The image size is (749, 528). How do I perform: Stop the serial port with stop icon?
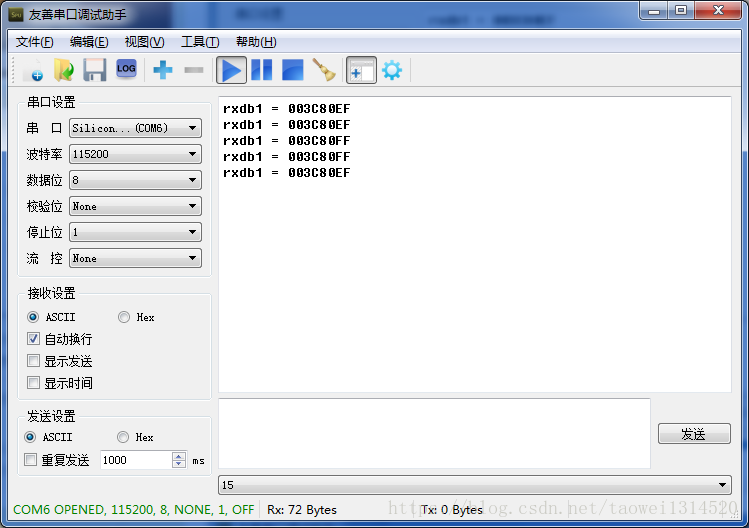pyautogui.click(x=292, y=70)
